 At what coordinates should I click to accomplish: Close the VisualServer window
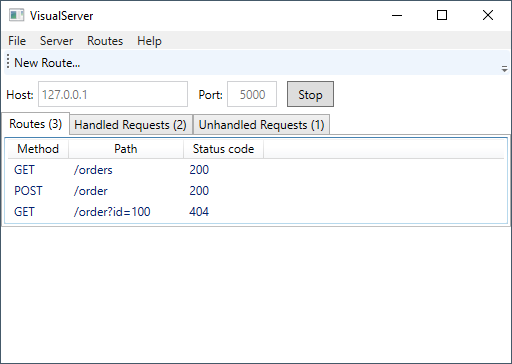coord(488,15)
